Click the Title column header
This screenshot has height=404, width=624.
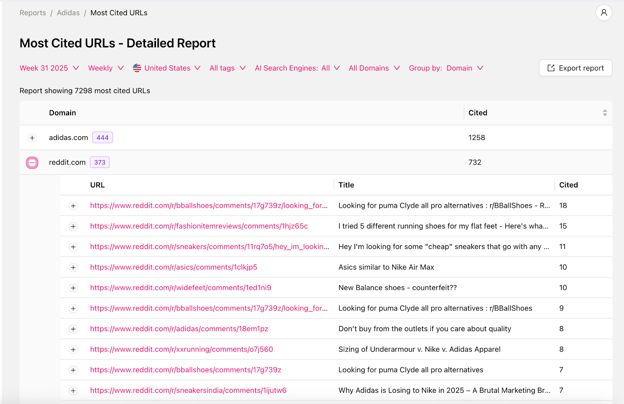click(346, 185)
